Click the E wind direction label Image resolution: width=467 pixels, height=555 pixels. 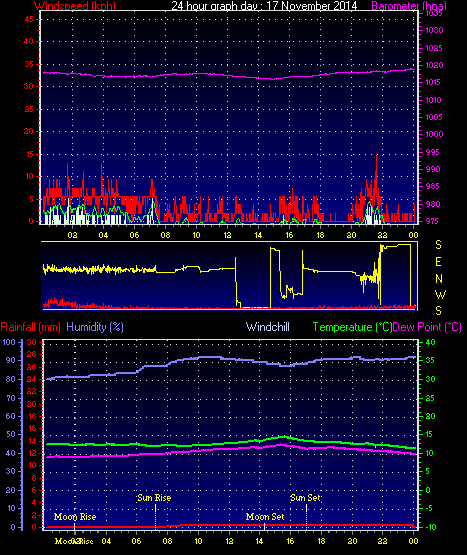(438, 262)
